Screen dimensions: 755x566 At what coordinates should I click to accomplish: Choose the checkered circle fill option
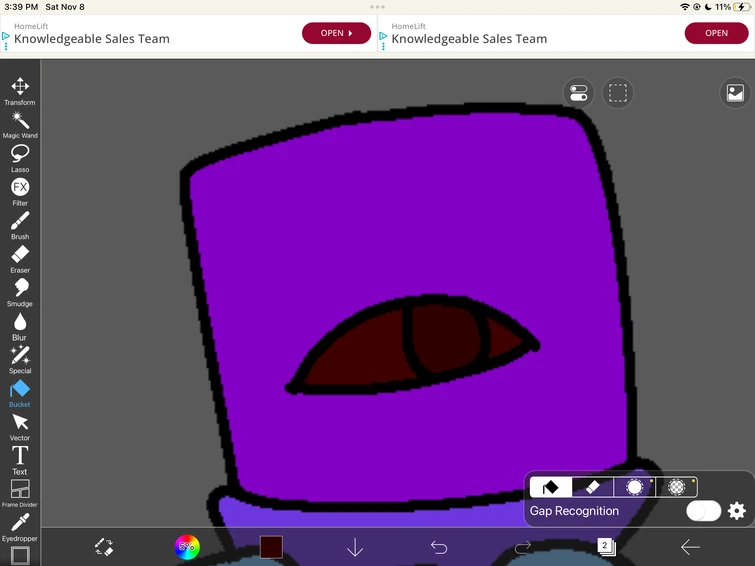(x=677, y=487)
